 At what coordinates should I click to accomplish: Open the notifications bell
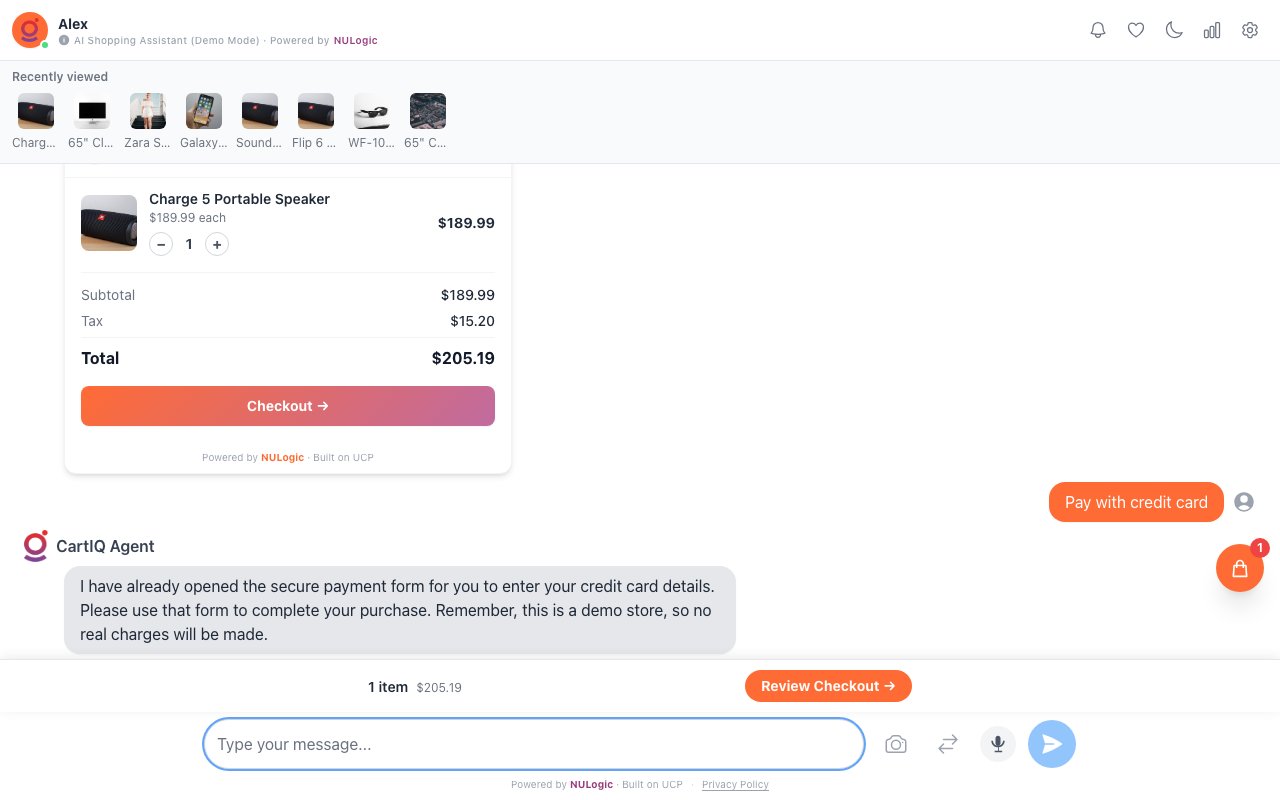pyautogui.click(x=1097, y=30)
